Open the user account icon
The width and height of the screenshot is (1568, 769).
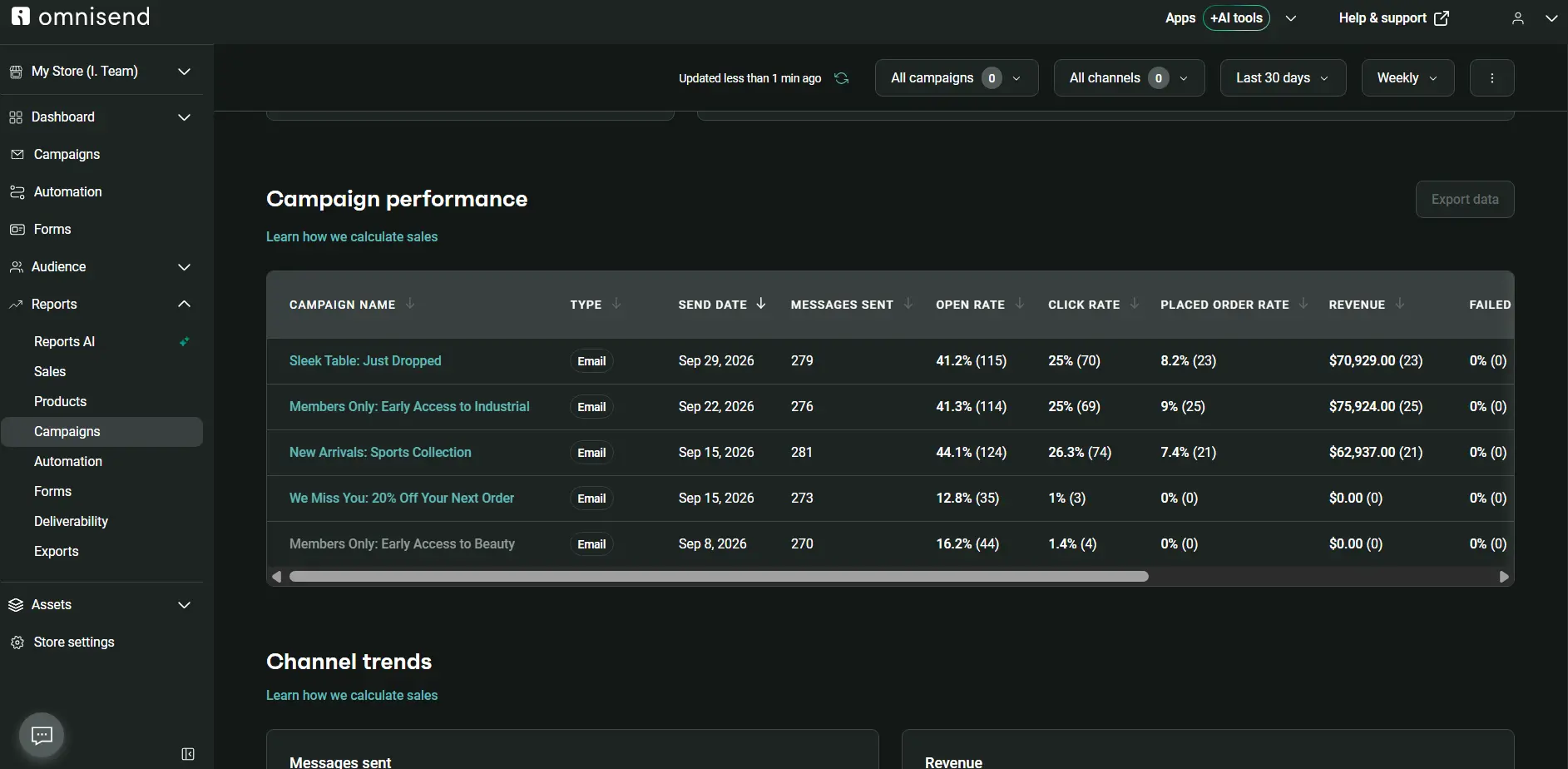[1518, 18]
